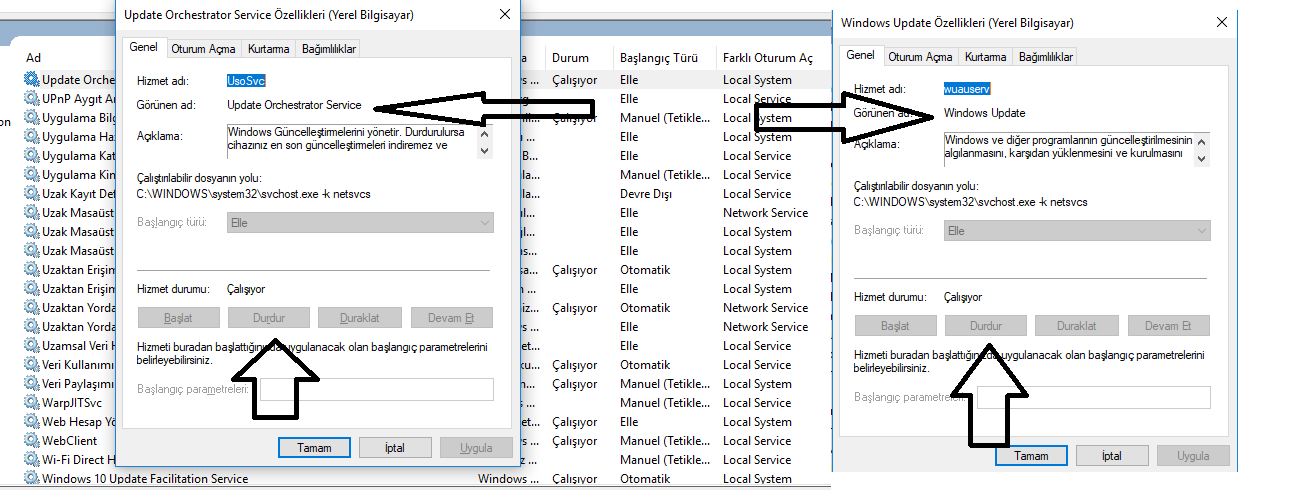Confirm with Tamam in Update Orchestrator dialog
Screen dimensions: 1312x490
[314, 448]
